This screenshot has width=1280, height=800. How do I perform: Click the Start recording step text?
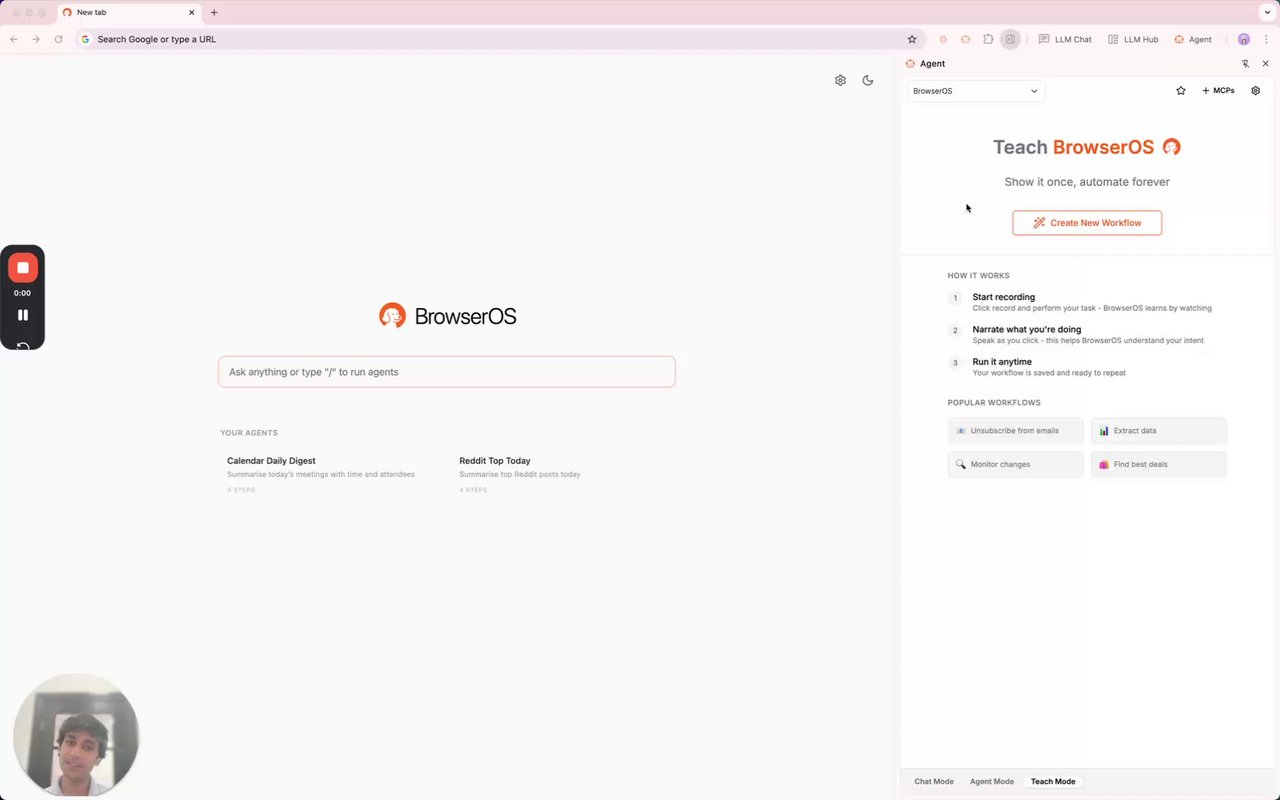click(x=1004, y=297)
